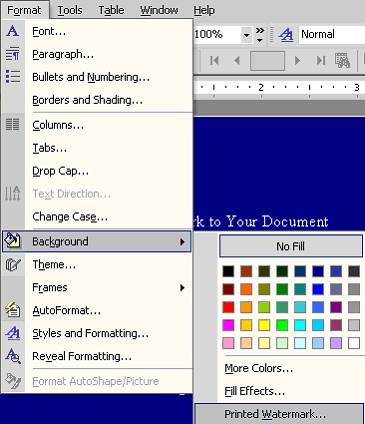Click the Paragraph formatting icon
This screenshot has height=424, width=365.
[x=13, y=54]
